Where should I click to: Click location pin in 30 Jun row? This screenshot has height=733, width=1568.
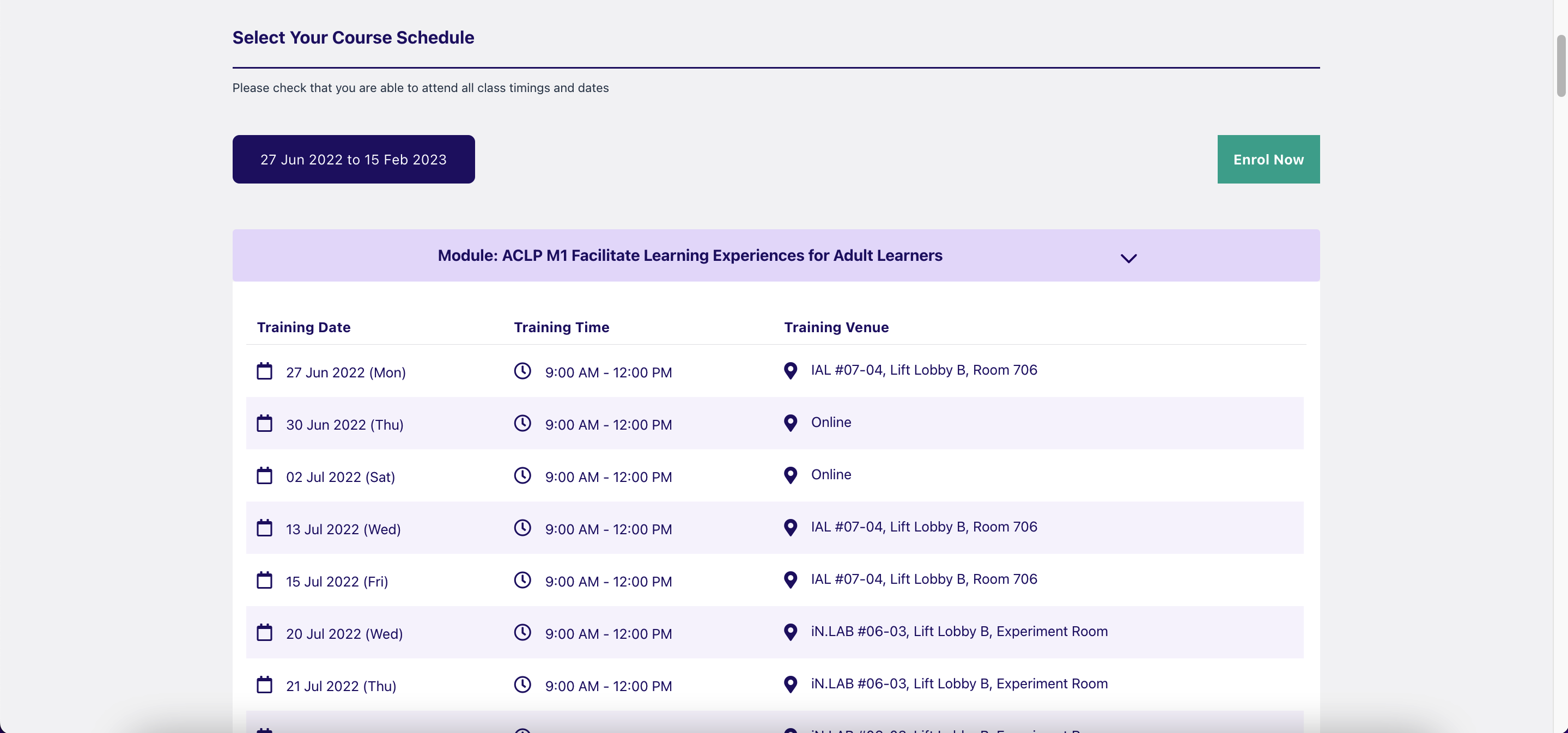click(790, 423)
